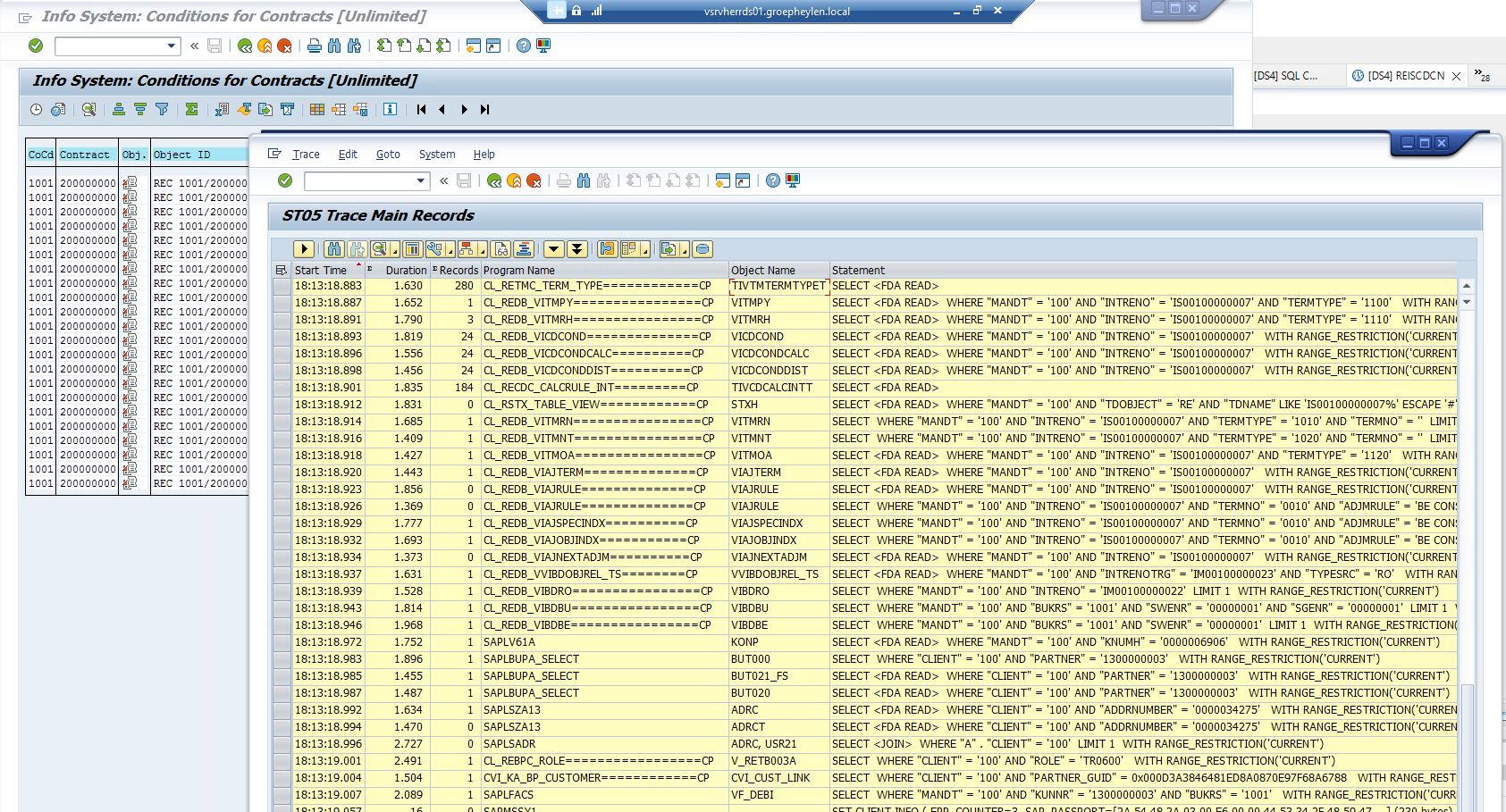Open the System menu in ST05 window
The image size is (1506, 812).
(x=437, y=155)
